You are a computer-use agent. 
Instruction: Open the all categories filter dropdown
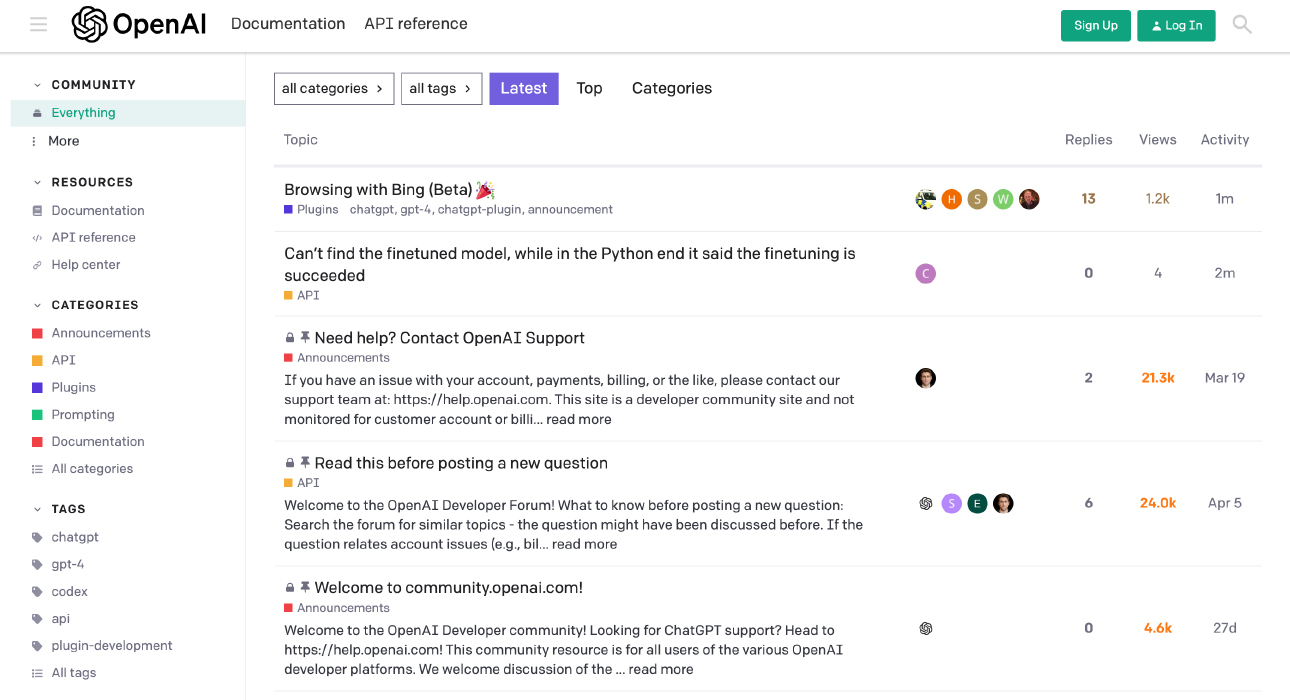[x=333, y=88]
